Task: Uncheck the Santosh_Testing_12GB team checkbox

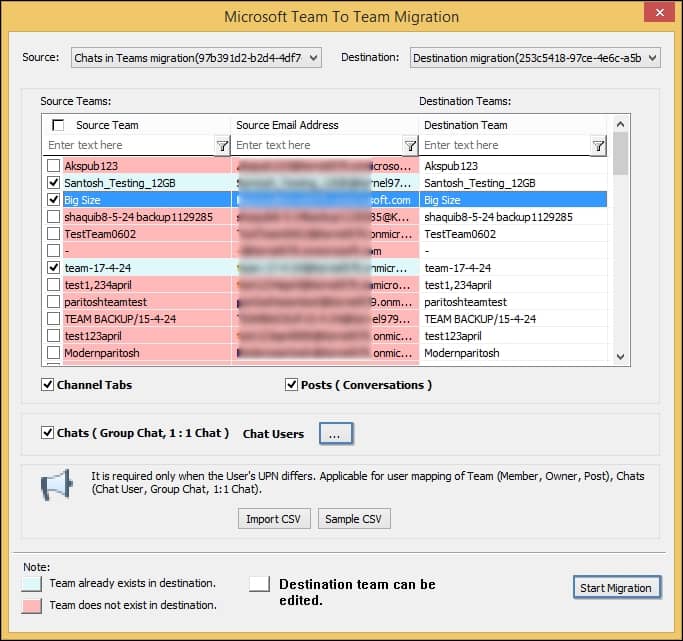Action: 54,182
